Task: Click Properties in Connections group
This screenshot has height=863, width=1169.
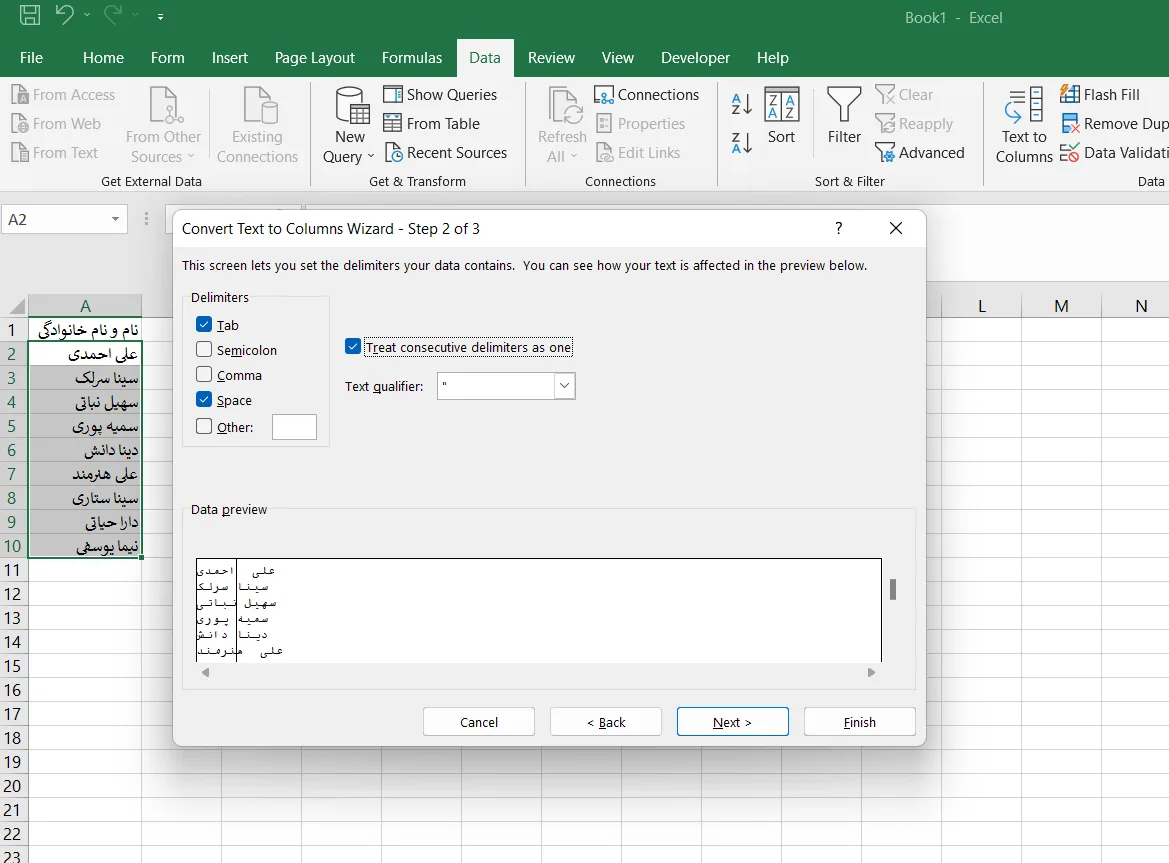Action: point(640,124)
